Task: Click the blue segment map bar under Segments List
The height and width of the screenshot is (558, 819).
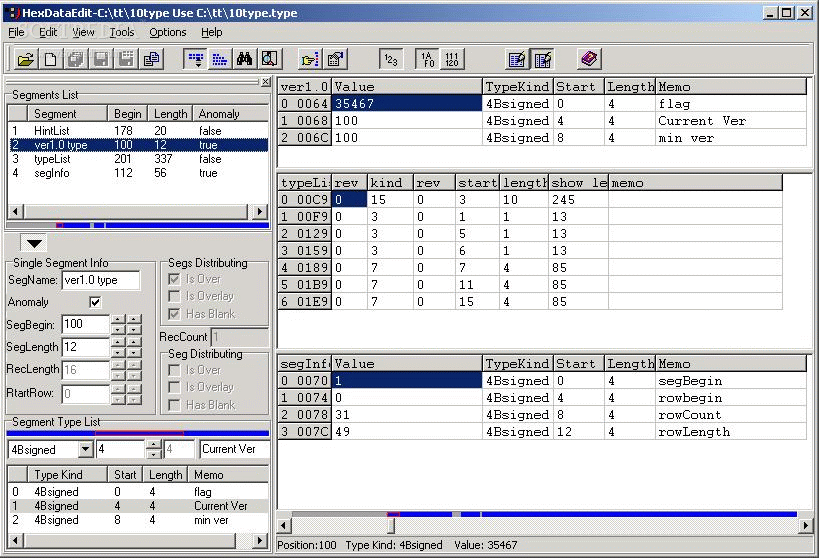Action: click(x=137, y=225)
